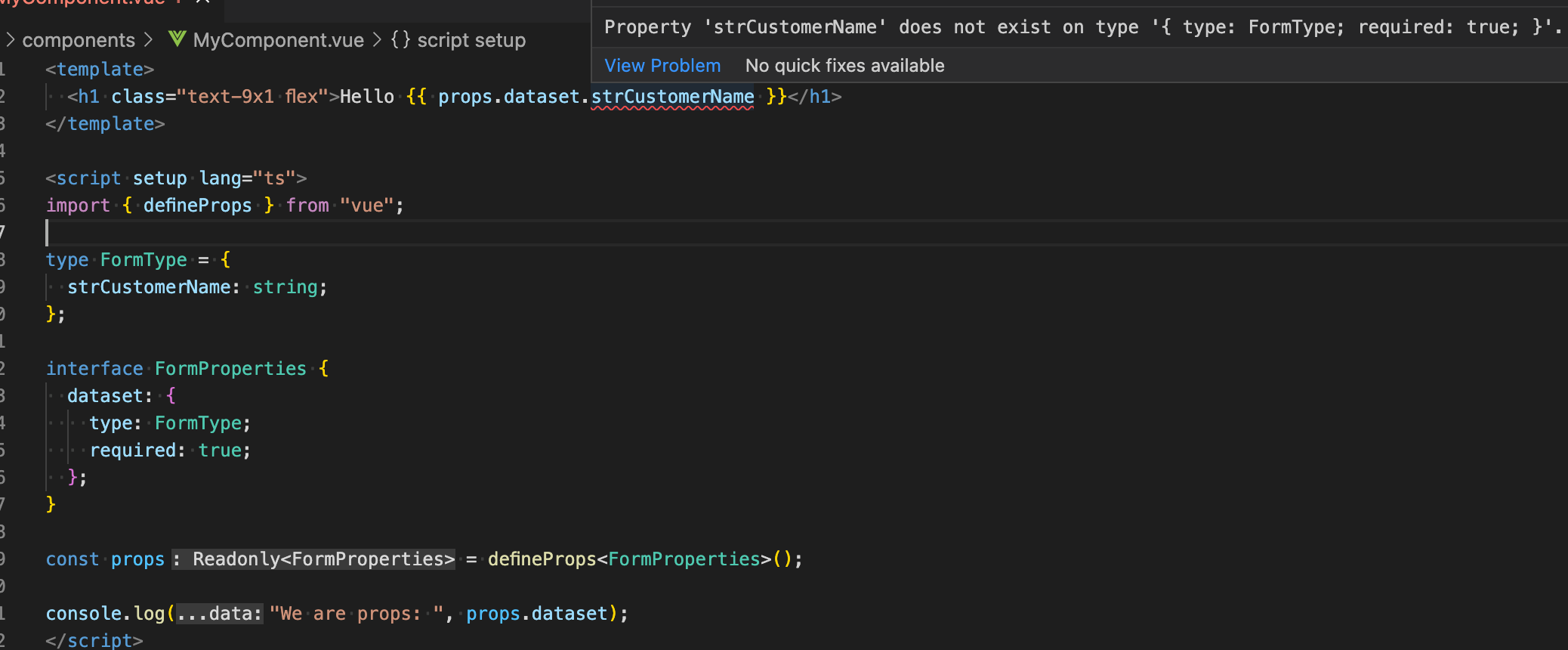Image resolution: width=1568 pixels, height=650 pixels.
Task: Click the error message text in hover popup
Action: point(1083,27)
